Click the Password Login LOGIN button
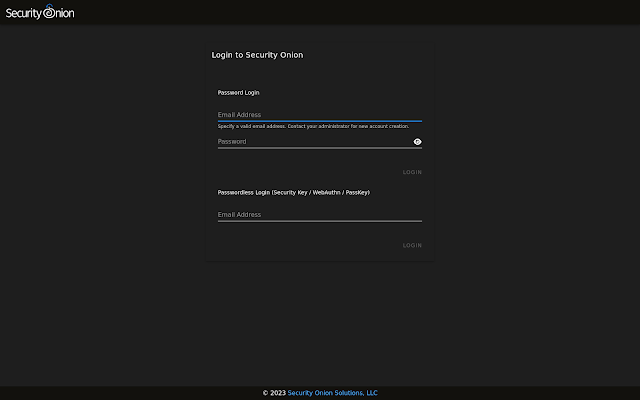 click(x=412, y=172)
